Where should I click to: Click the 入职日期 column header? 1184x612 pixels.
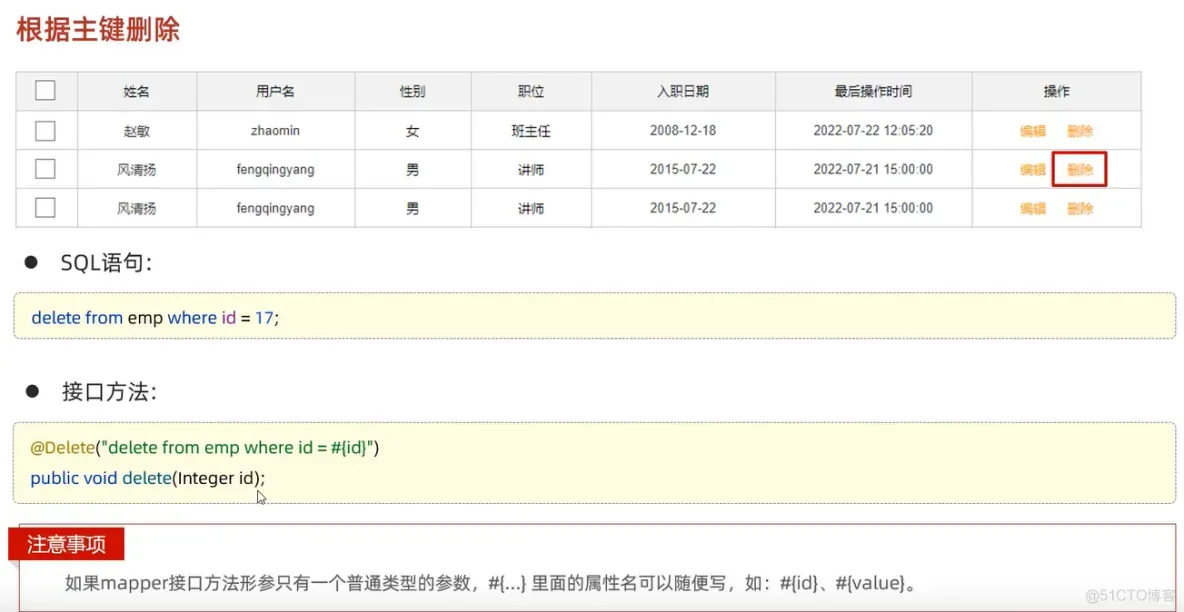(683, 91)
